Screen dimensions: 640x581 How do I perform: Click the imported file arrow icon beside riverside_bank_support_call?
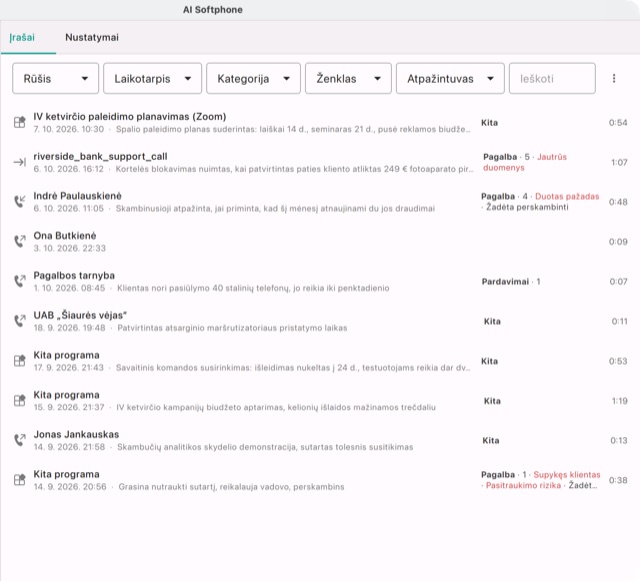pyautogui.click(x=20, y=162)
